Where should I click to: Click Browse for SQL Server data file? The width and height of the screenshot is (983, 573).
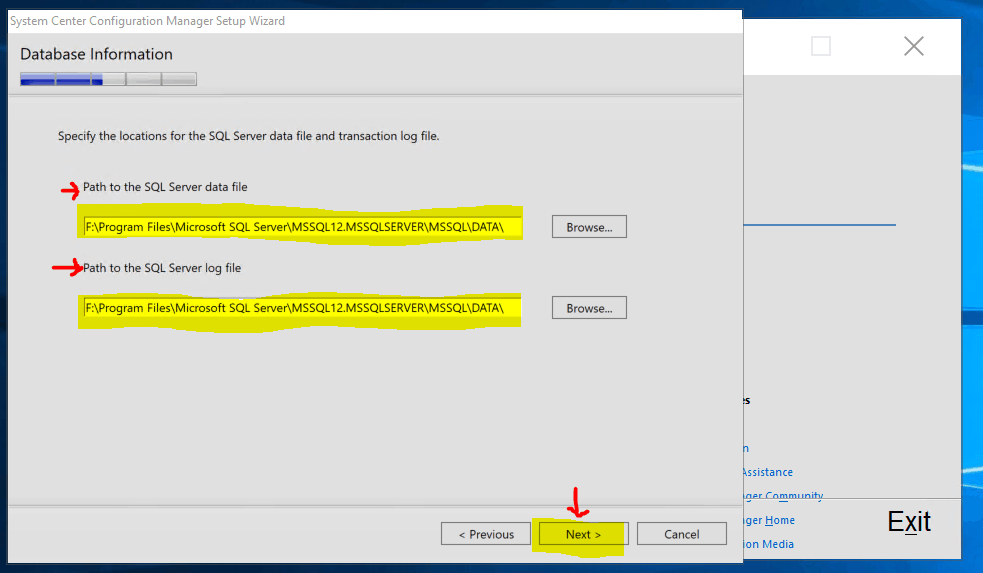click(589, 227)
